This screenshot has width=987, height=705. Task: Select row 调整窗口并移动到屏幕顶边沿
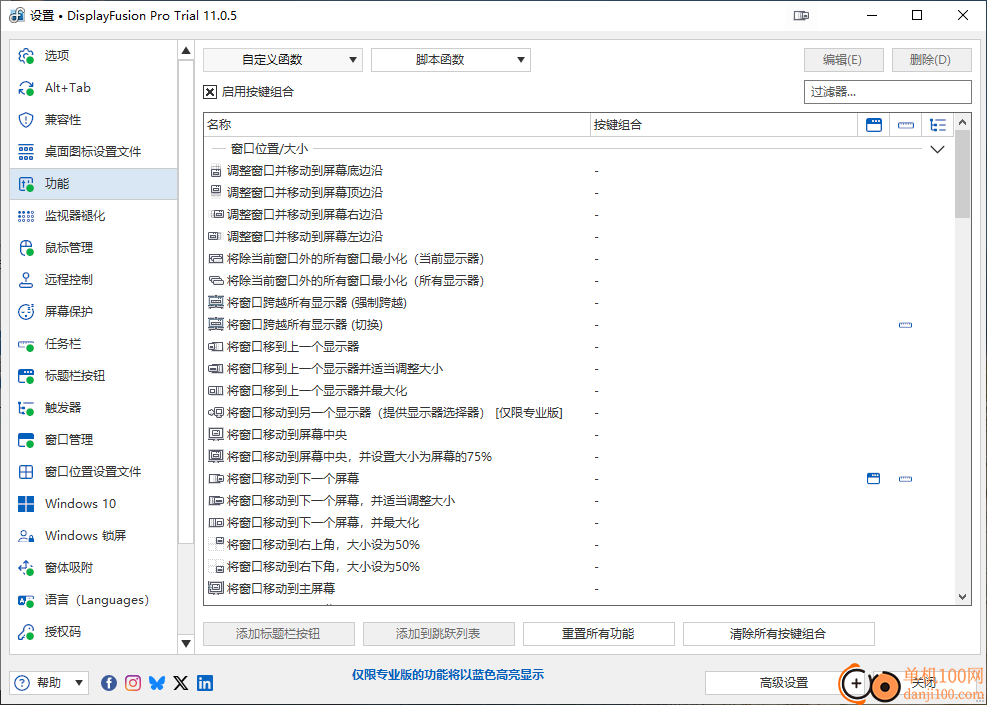coord(579,193)
